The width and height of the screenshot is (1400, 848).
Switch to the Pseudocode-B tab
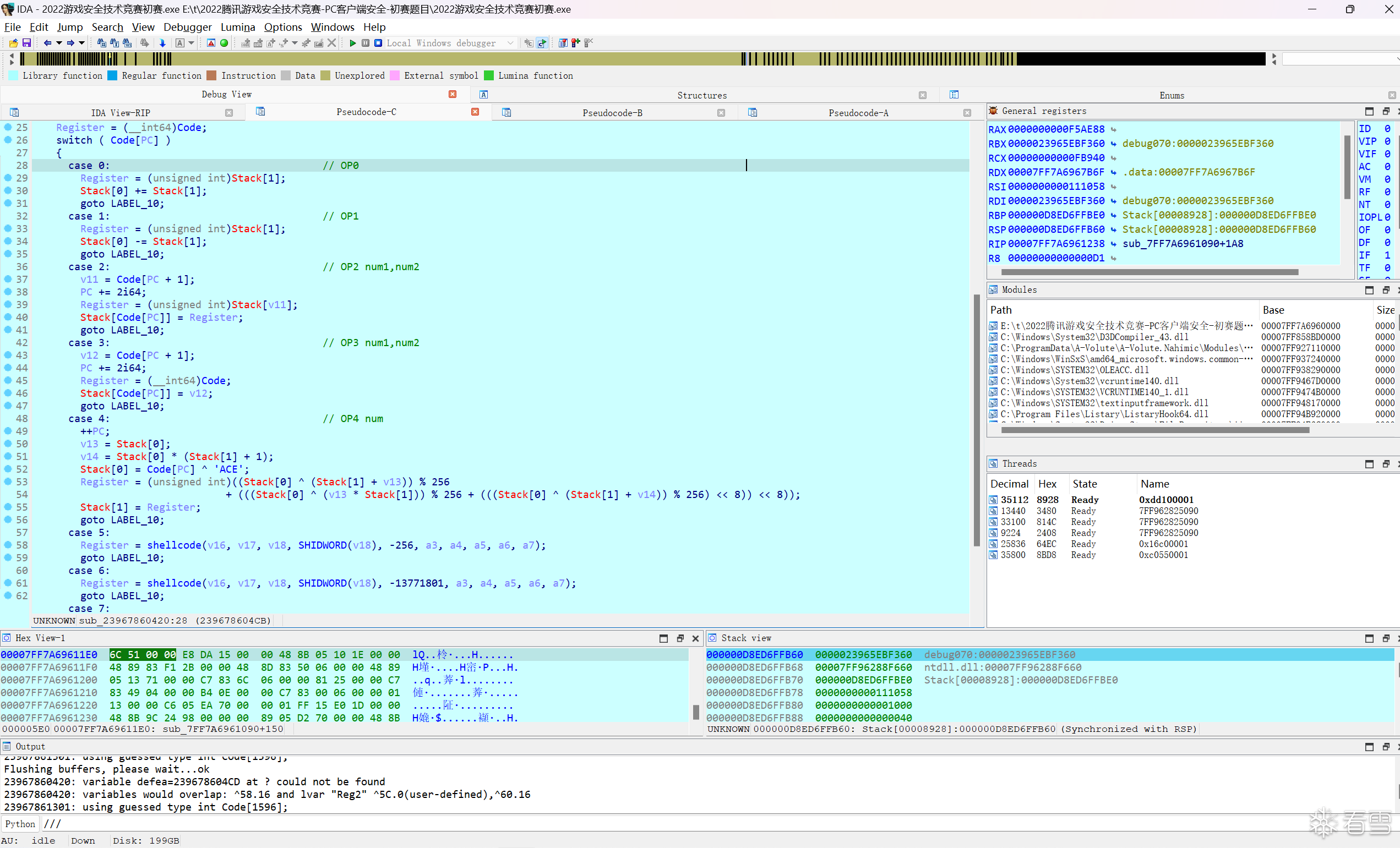pos(612,112)
